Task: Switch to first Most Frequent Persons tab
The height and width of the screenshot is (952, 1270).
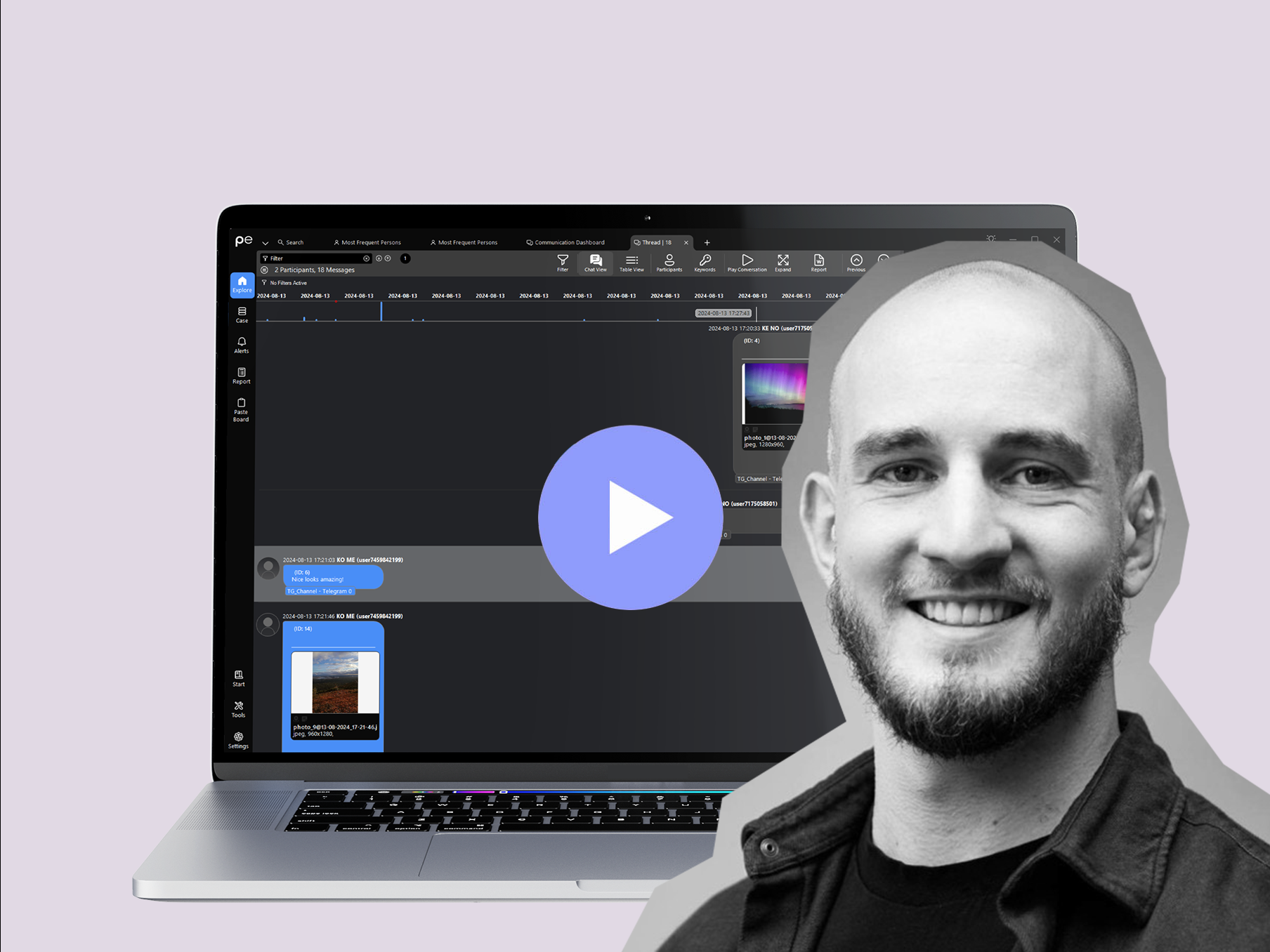Action: pos(367,242)
